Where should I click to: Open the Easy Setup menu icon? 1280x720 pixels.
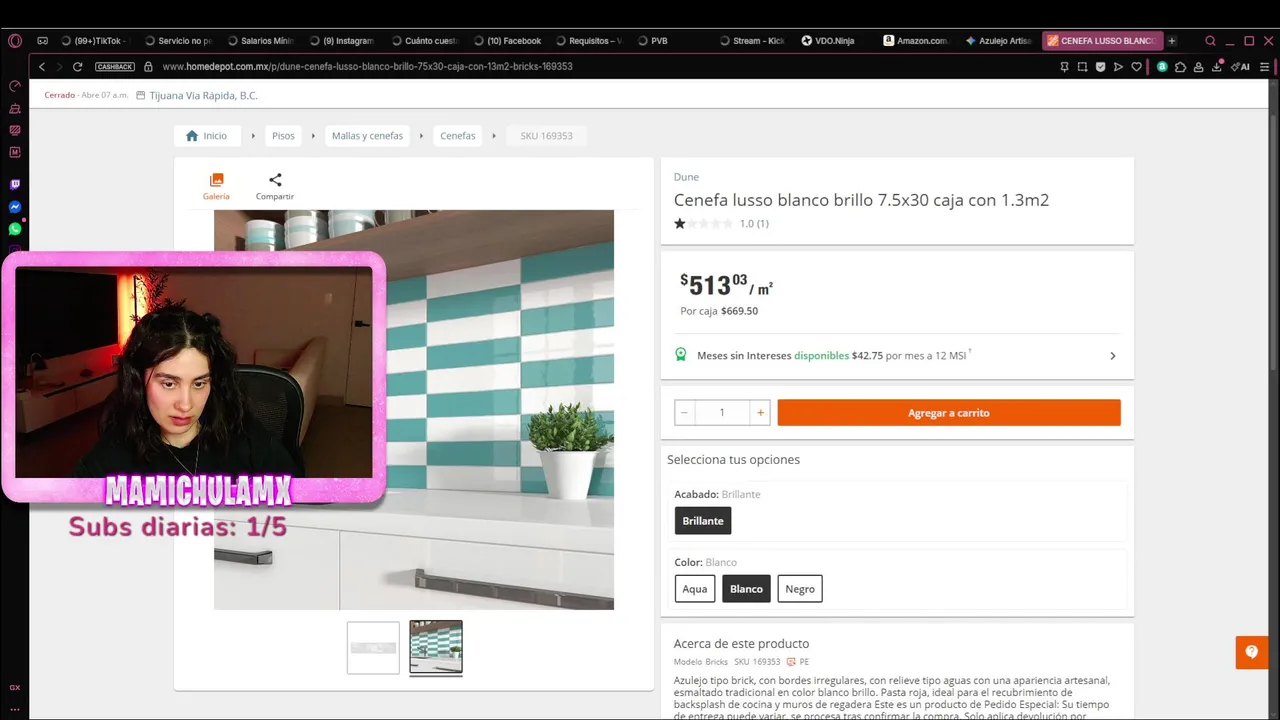coord(1265,67)
